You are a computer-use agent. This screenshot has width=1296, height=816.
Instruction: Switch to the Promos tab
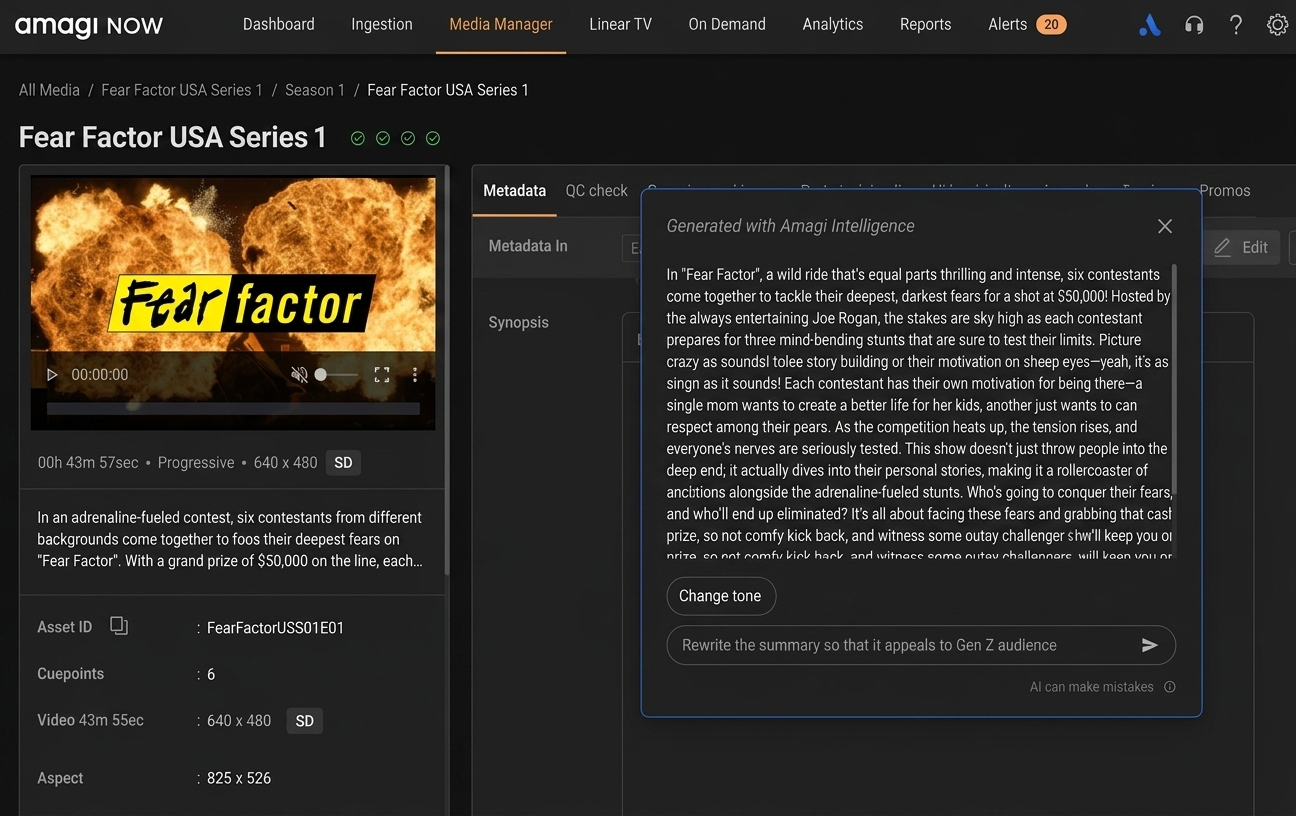click(x=1225, y=191)
